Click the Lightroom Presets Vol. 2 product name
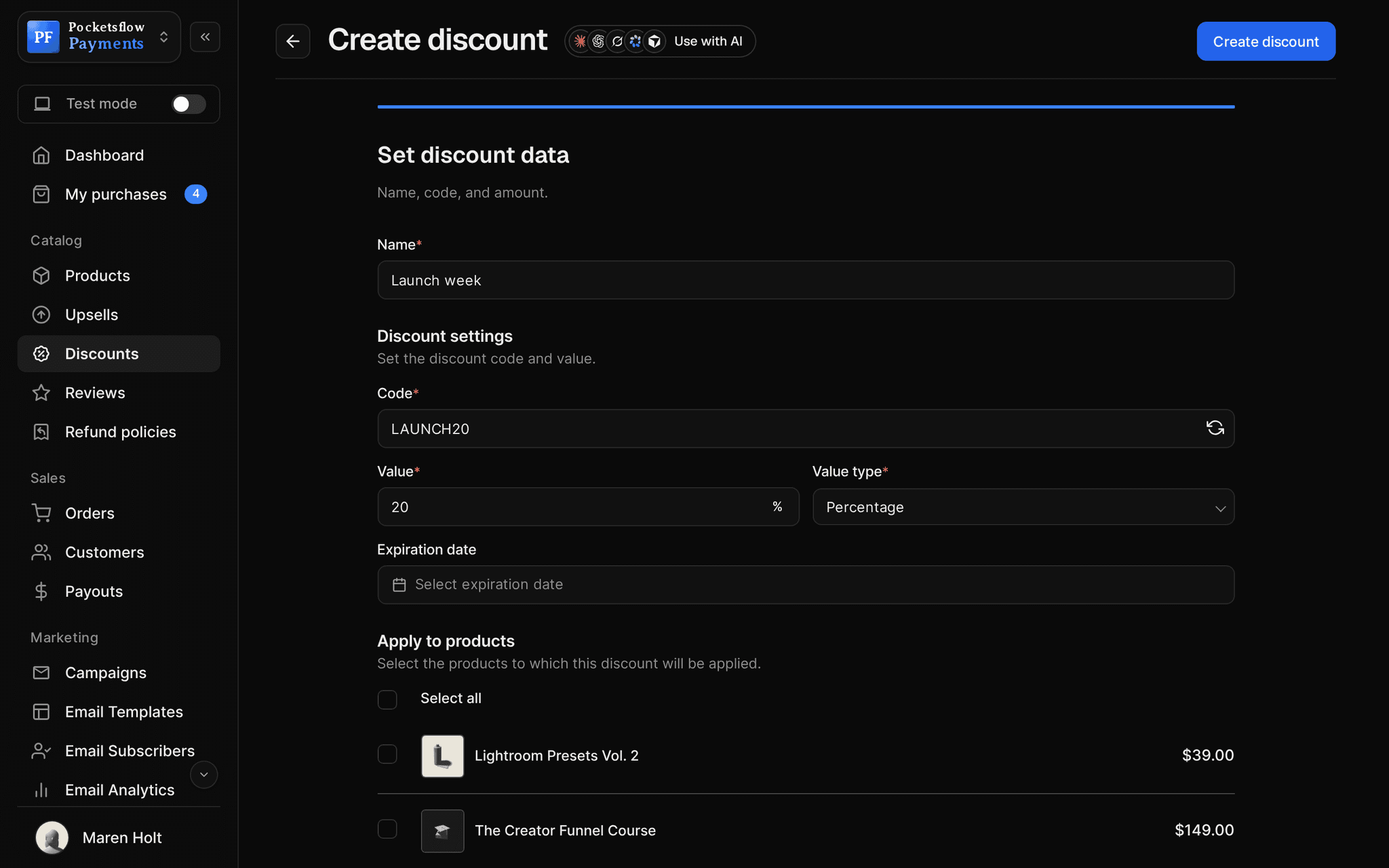The height and width of the screenshot is (868, 1389). click(557, 755)
